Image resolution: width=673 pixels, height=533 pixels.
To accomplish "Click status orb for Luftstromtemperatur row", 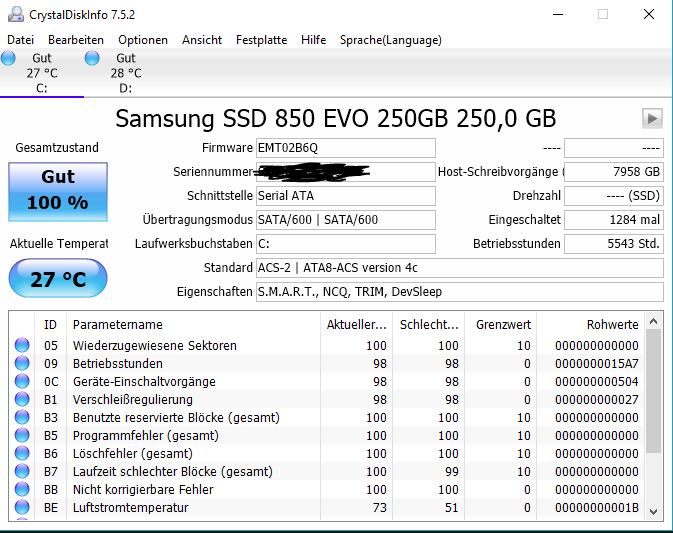I will [x=22, y=507].
